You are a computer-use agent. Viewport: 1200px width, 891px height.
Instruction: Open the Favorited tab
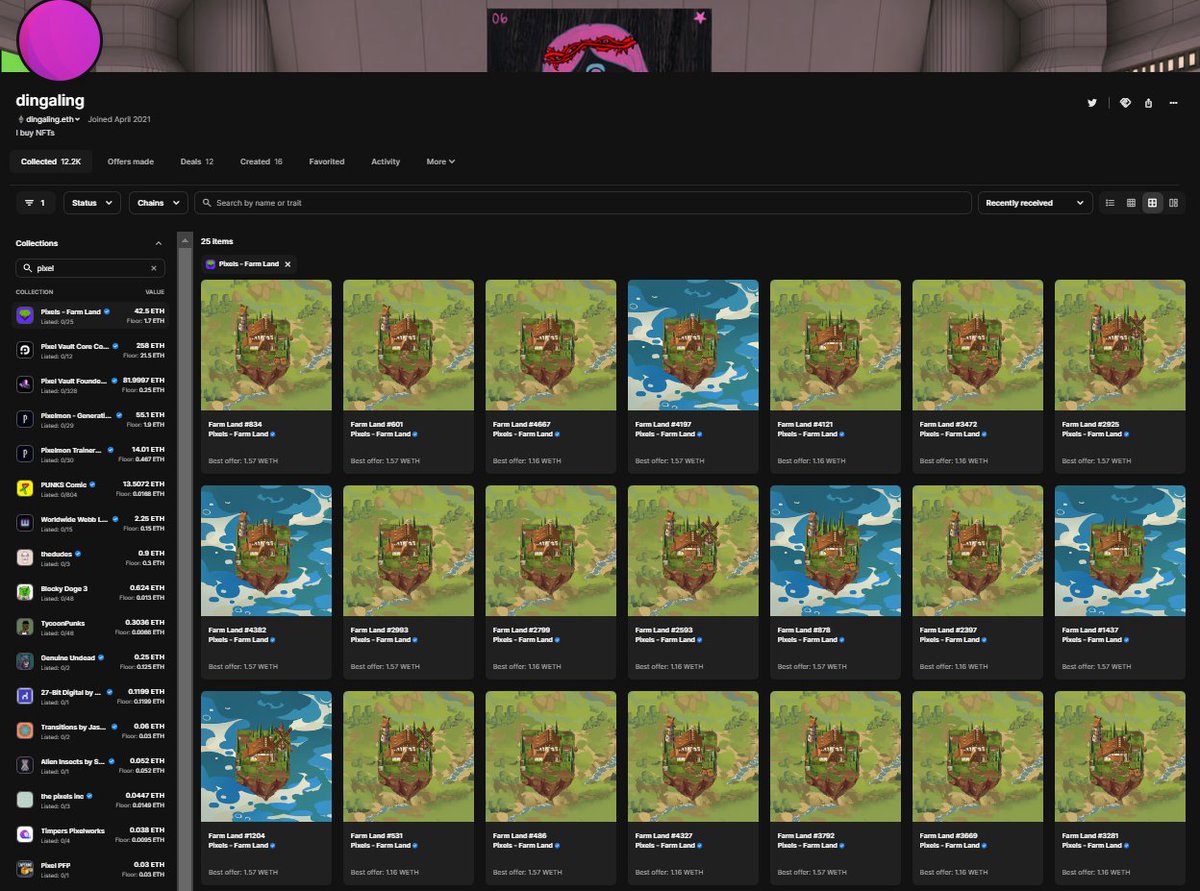[326, 161]
